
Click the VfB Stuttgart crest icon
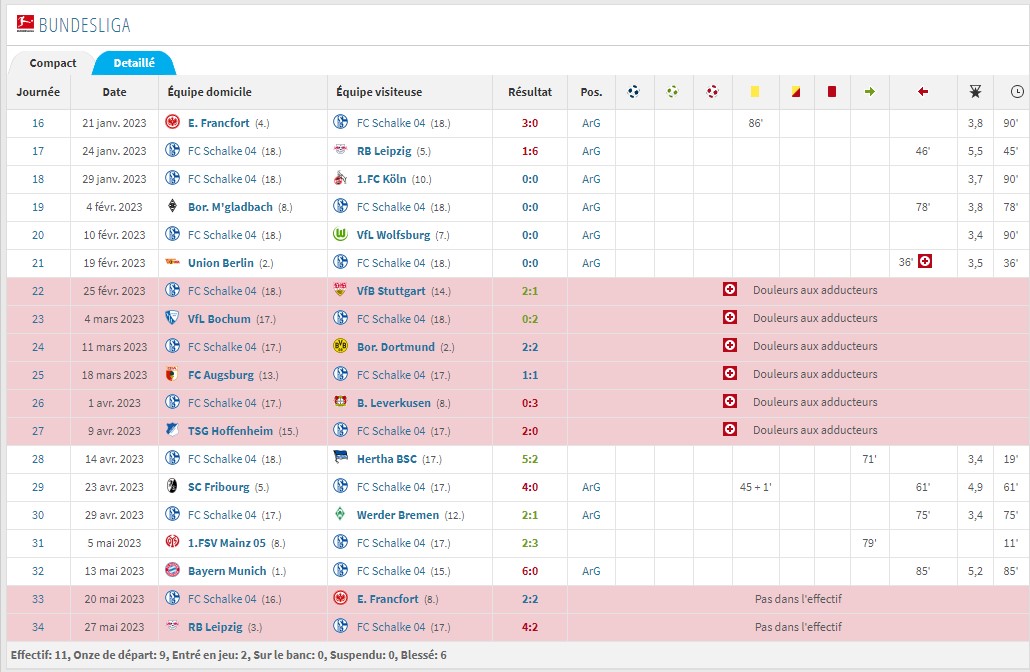pyautogui.click(x=340, y=290)
